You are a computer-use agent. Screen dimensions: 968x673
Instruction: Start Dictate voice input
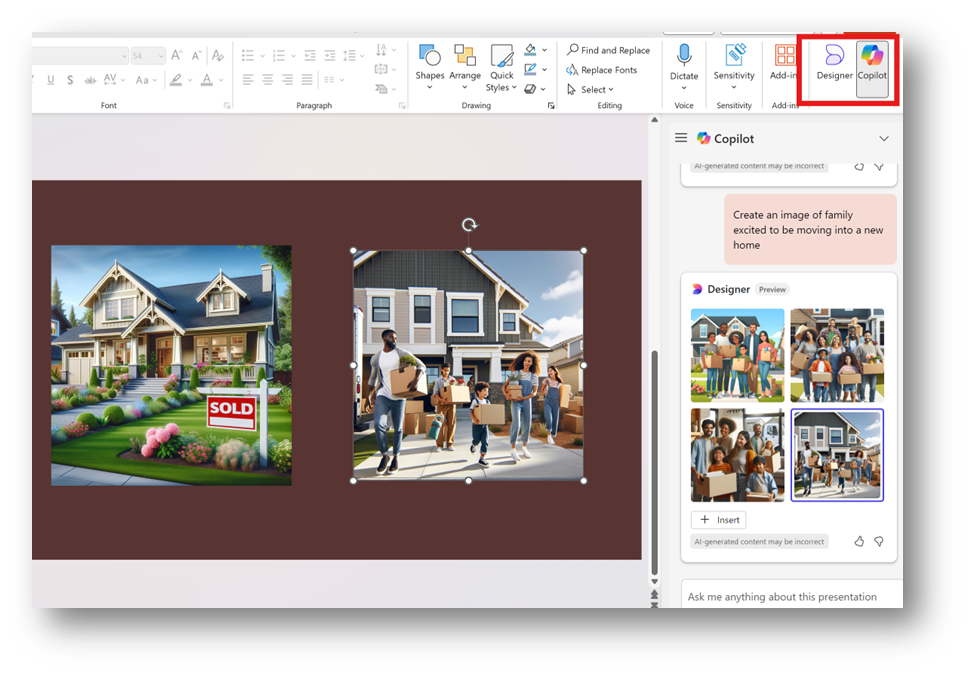click(x=684, y=67)
